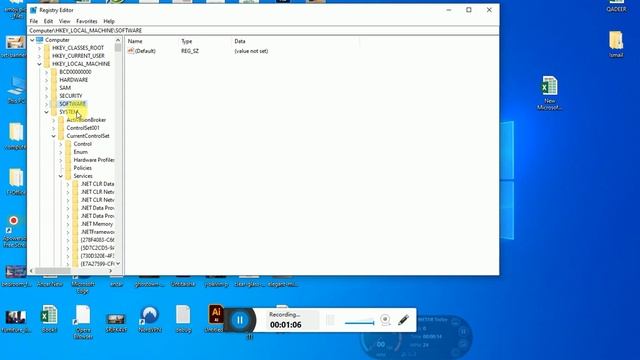Launch NordVPN from the desktop
Image resolution: width=640 pixels, height=360 pixels.
click(150, 319)
